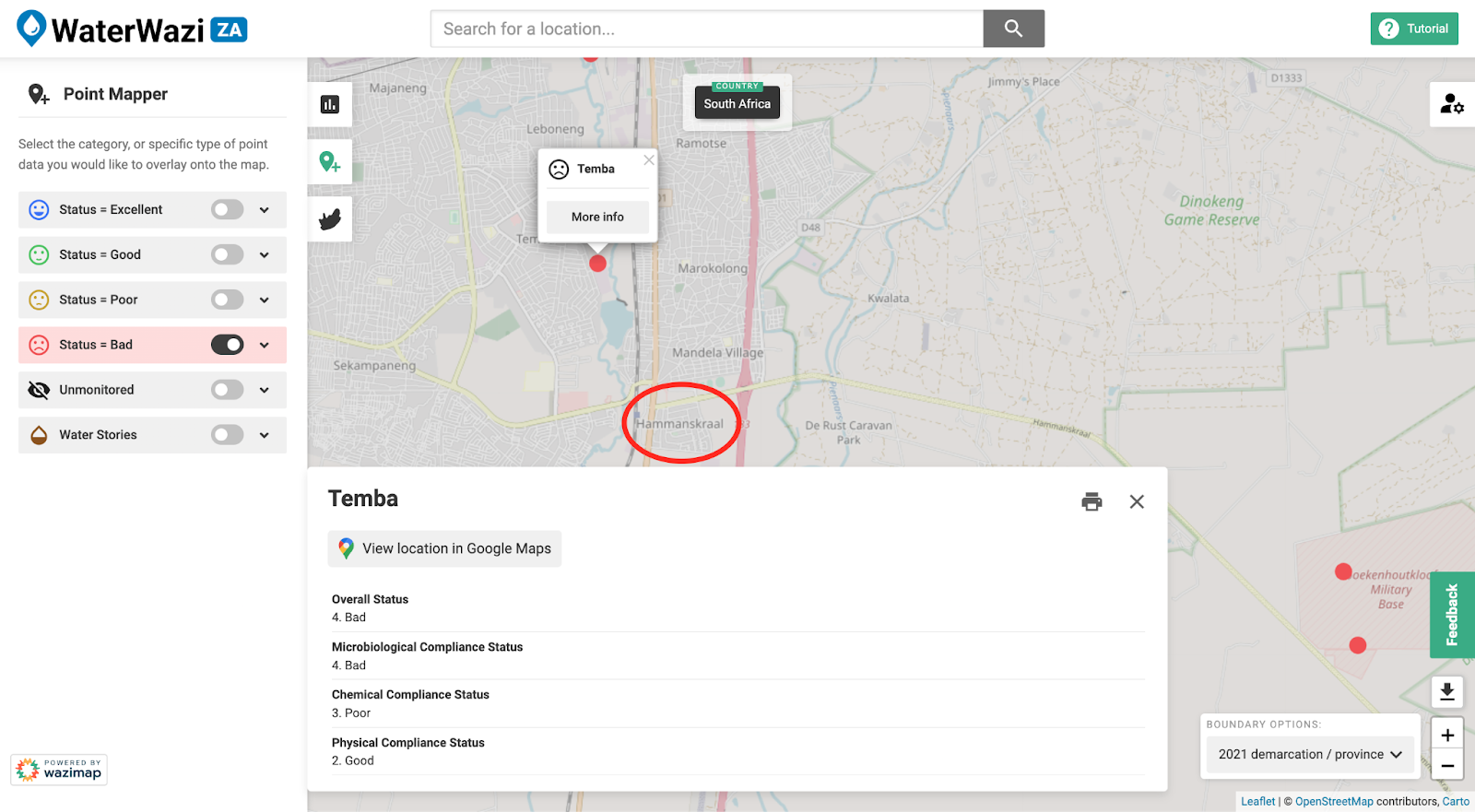
Task: Click the Chemical Compliance Status label
Action: click(410, 695)
